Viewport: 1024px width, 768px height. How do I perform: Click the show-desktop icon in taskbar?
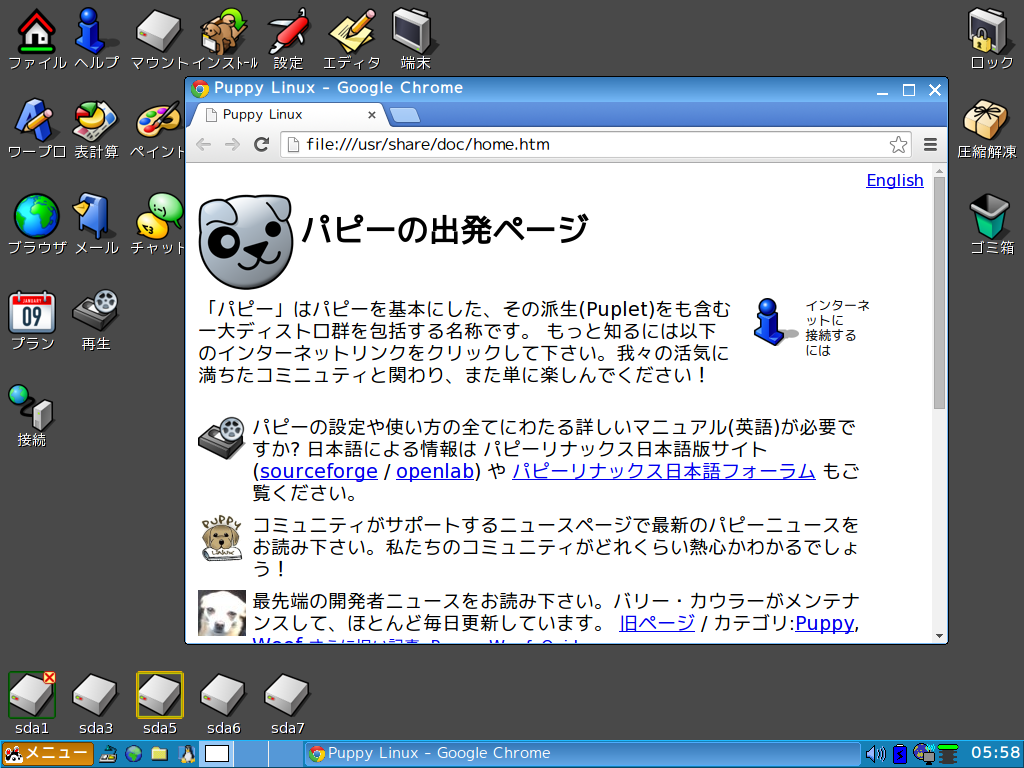pyautogui.click(x=108, y=754)
